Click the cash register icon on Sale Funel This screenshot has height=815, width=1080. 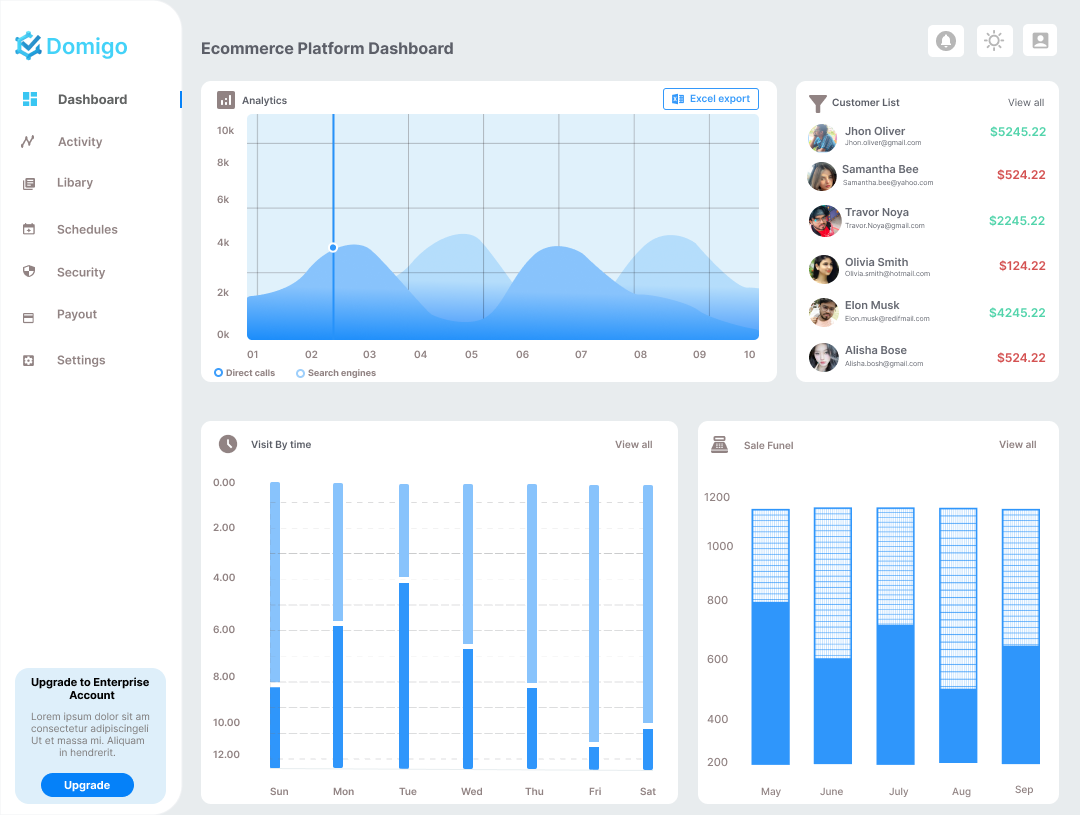click(x=720, y=444)
